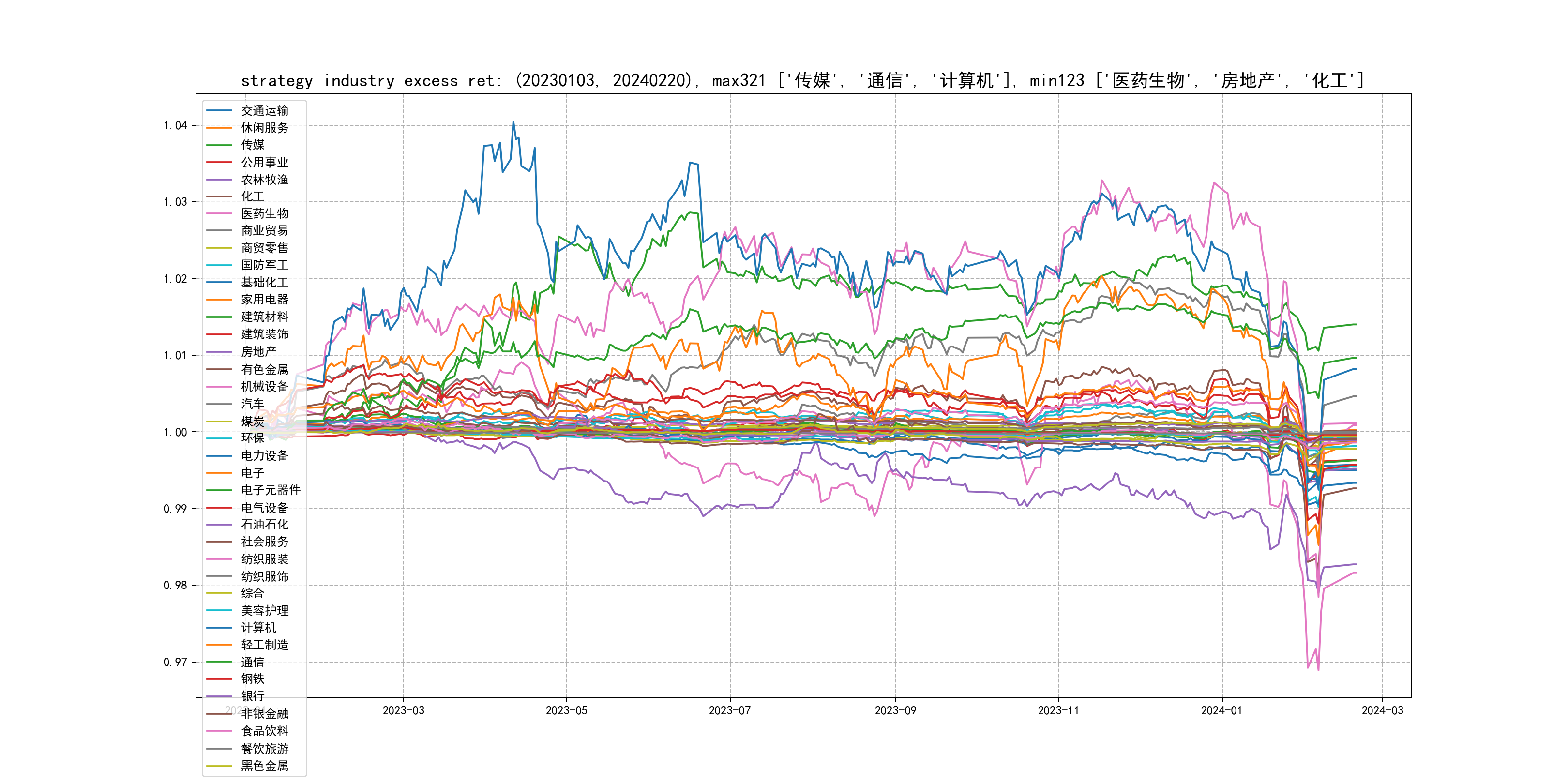Screen dimensions: 1568x784
Task: Click the 1.04 y-axis tick label
Action: 175,125
